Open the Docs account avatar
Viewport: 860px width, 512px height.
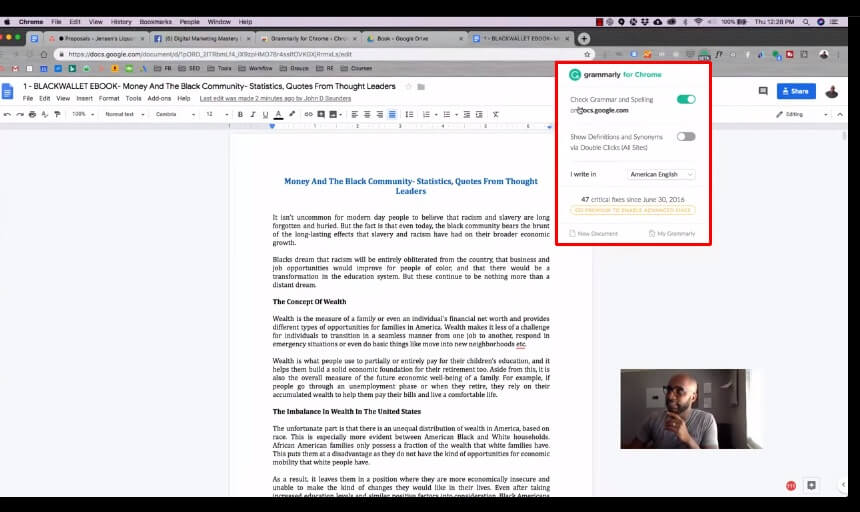[x=832, y=91]
